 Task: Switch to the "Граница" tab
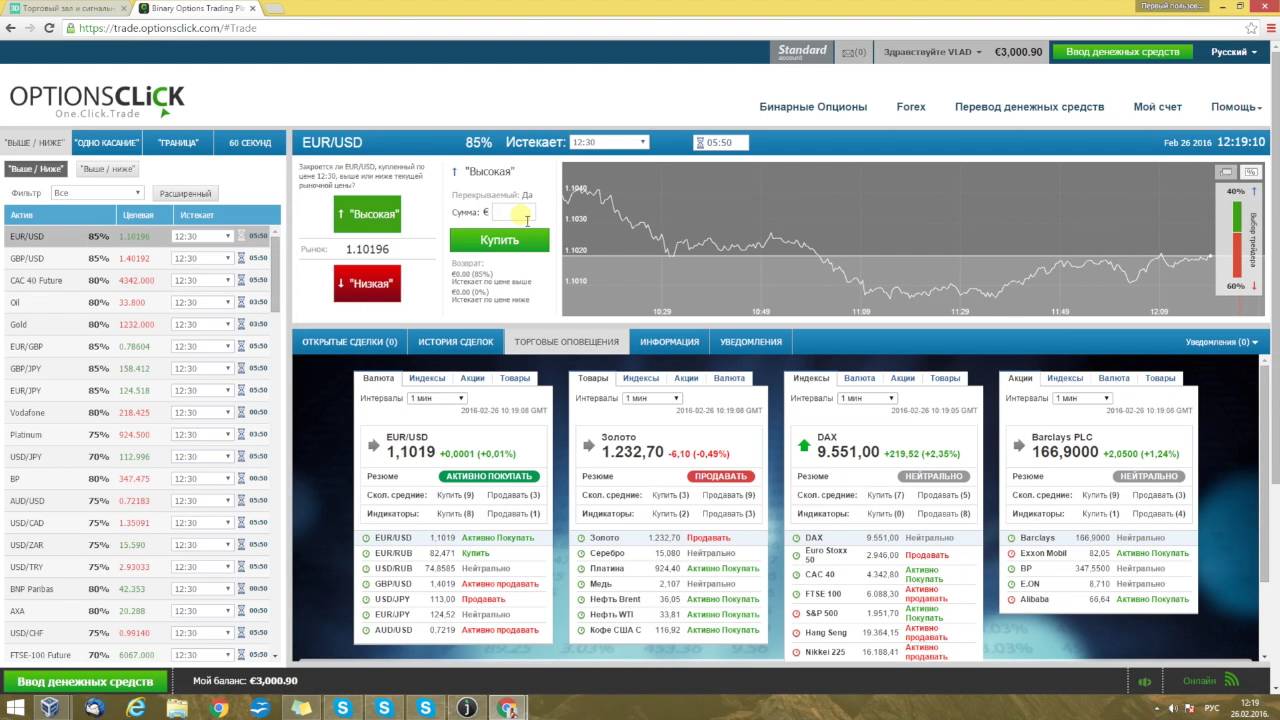(x=178, y=142)
